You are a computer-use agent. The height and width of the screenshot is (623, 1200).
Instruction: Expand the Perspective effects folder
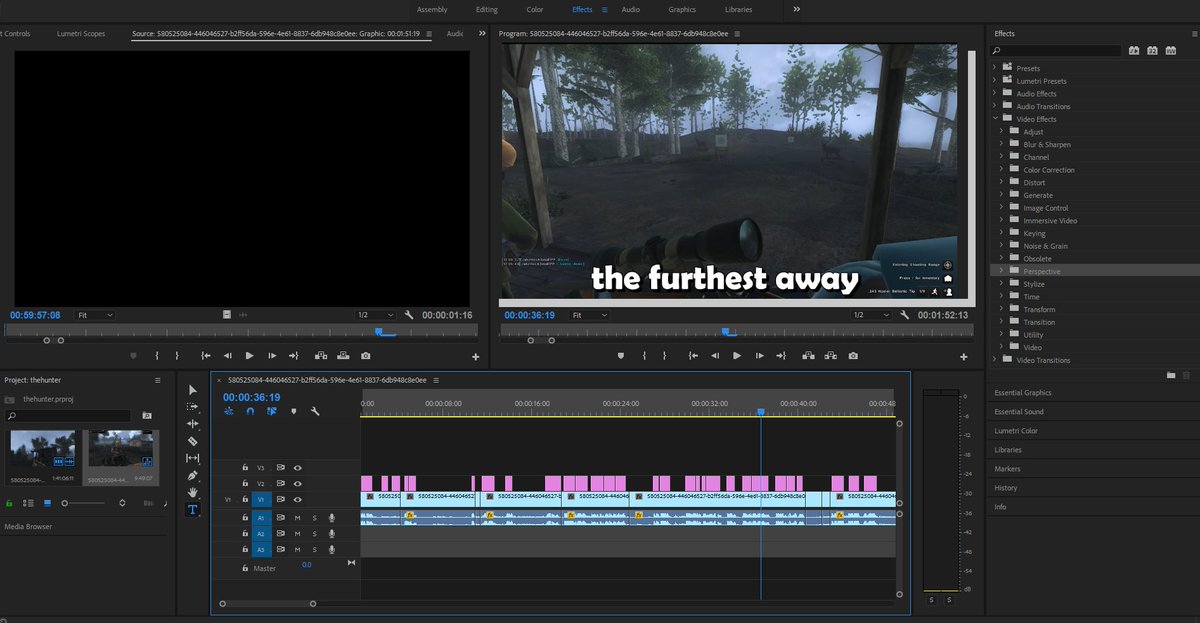point(1002,271)
